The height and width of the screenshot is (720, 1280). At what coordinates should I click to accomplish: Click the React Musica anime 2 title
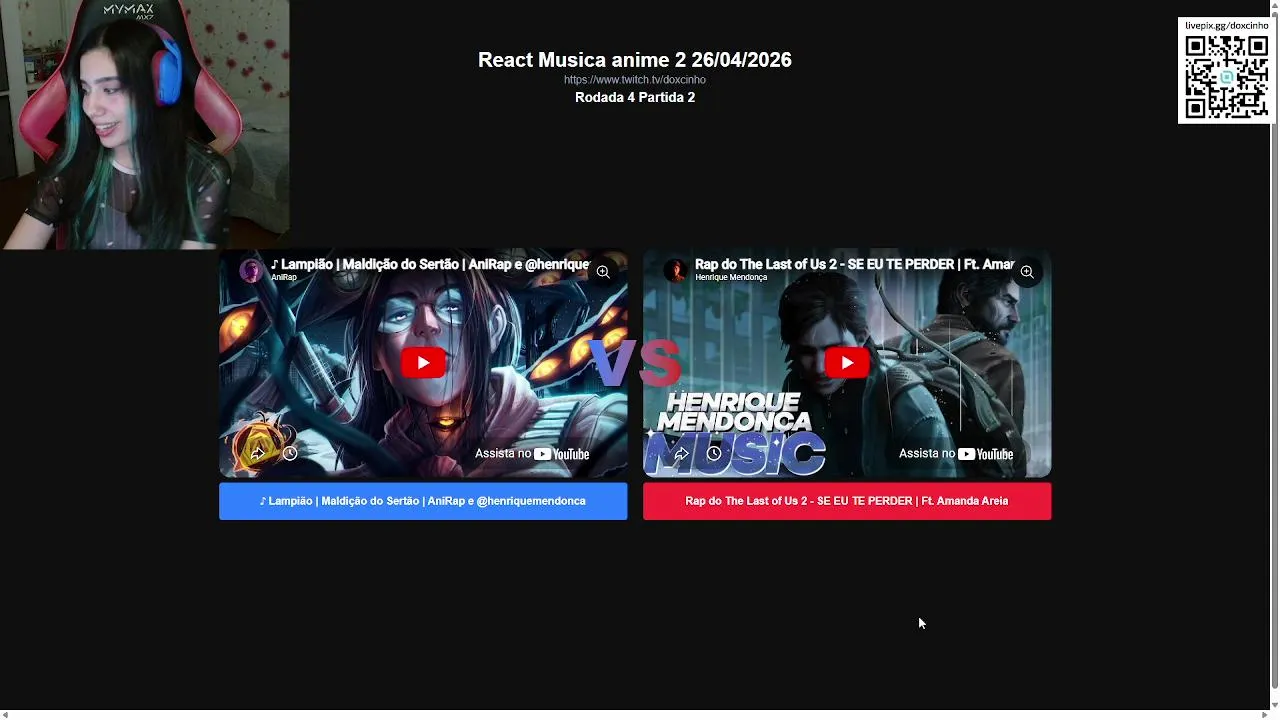tap(635, 60)
